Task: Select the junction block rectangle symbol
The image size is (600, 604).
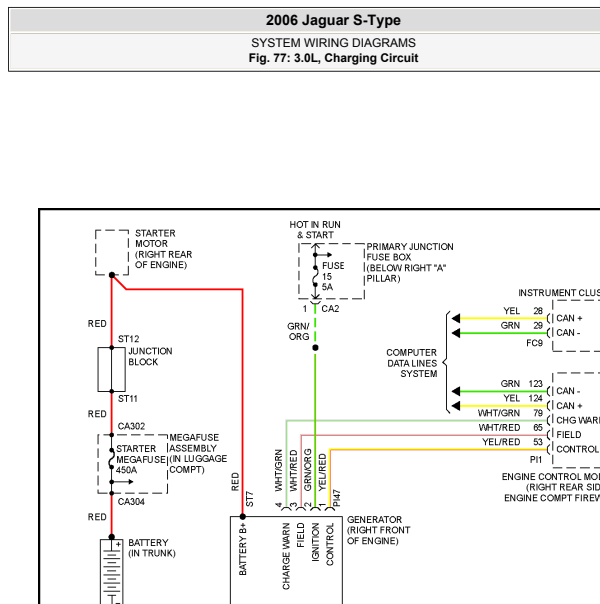Action: point(111,369)
